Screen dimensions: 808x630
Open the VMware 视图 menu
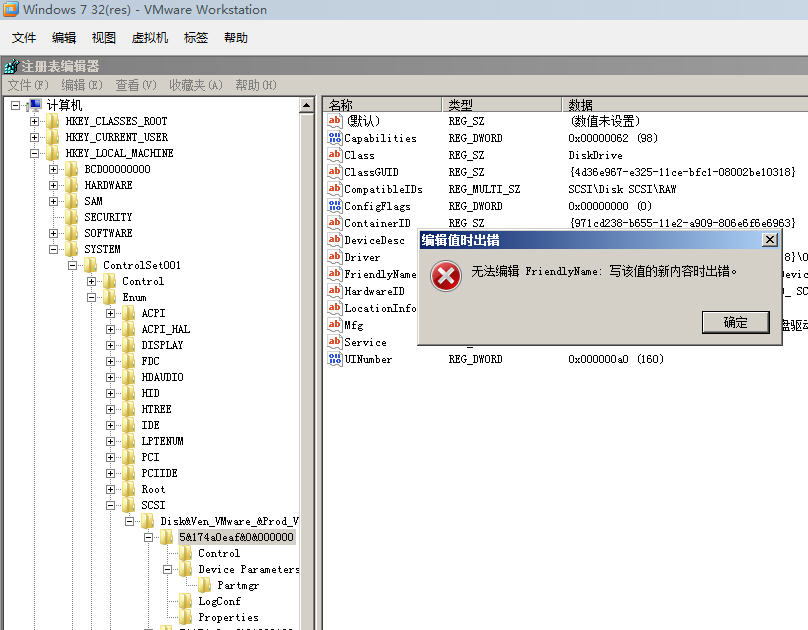[104, 38]
